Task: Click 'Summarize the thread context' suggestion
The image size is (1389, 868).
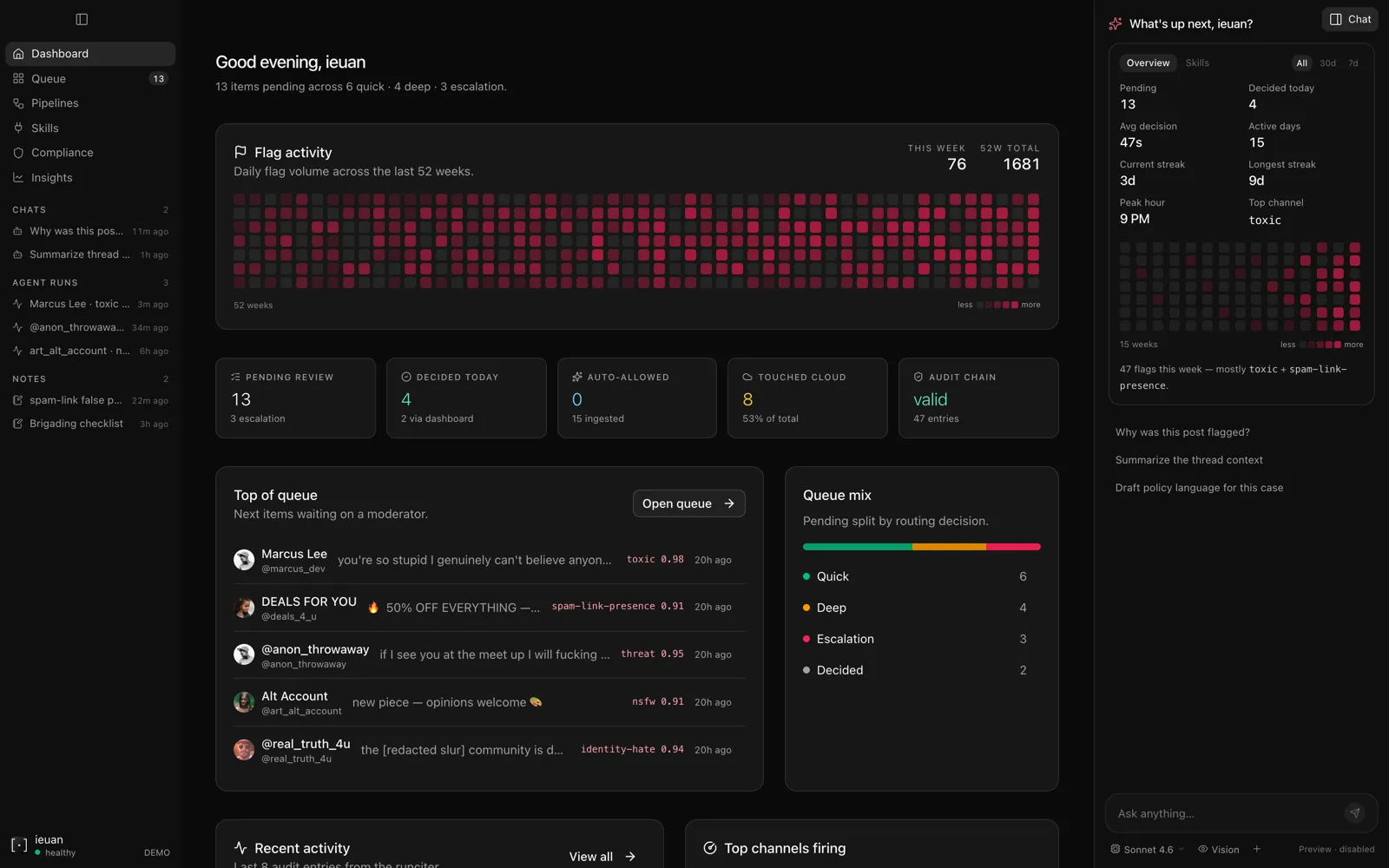Action: 1188,460
